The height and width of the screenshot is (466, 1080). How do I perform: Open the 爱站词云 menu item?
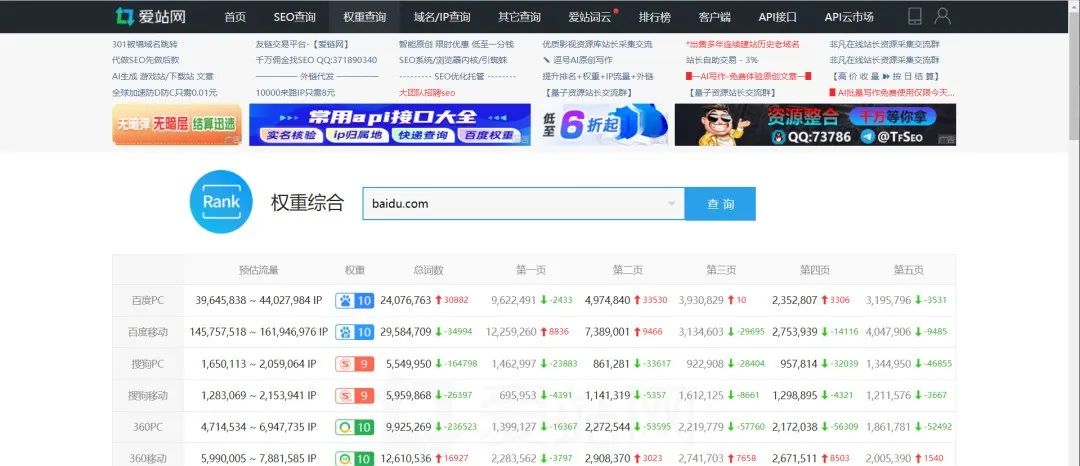coord(590,17)
